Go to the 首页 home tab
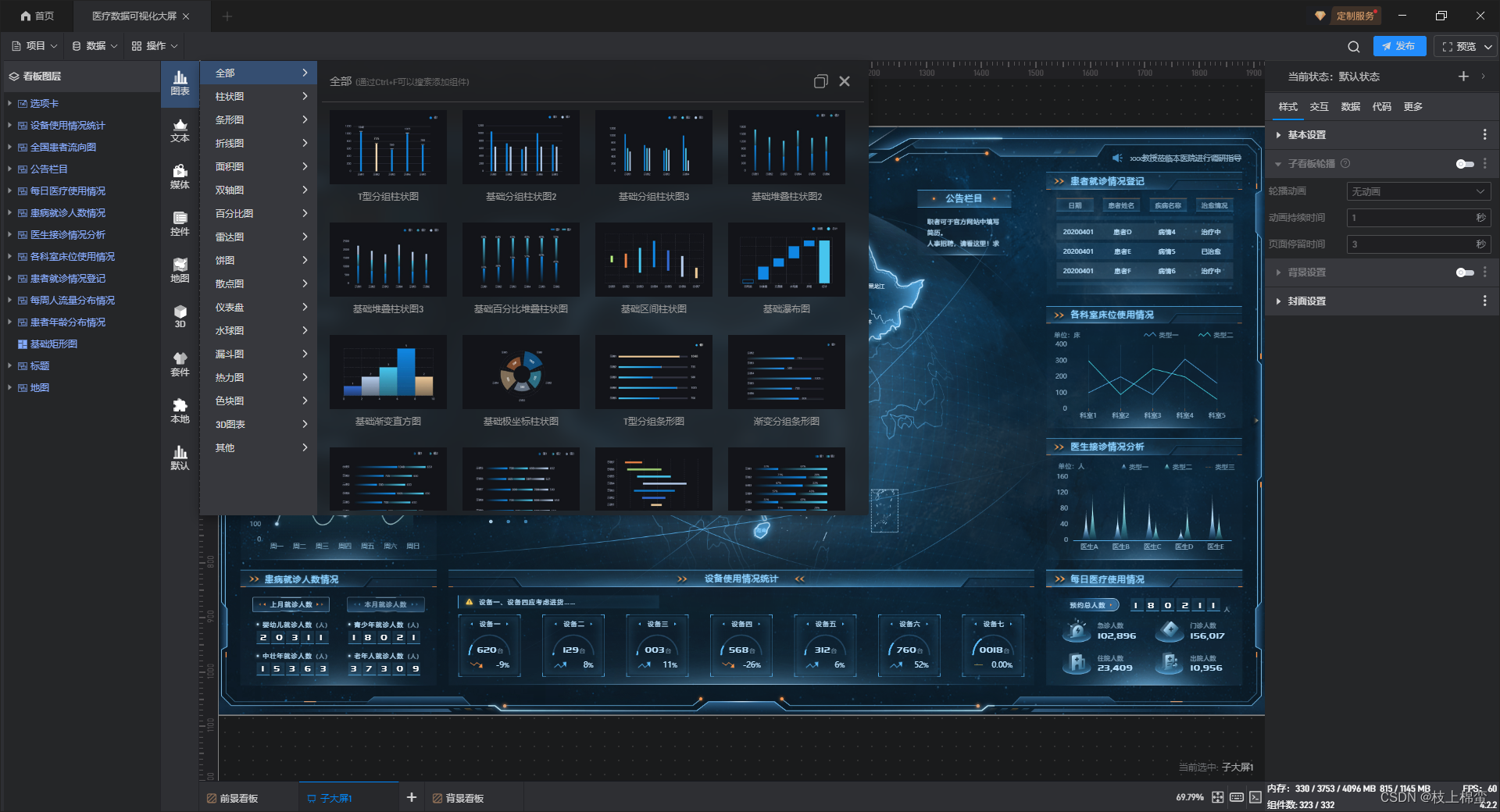 click(37, 16)
